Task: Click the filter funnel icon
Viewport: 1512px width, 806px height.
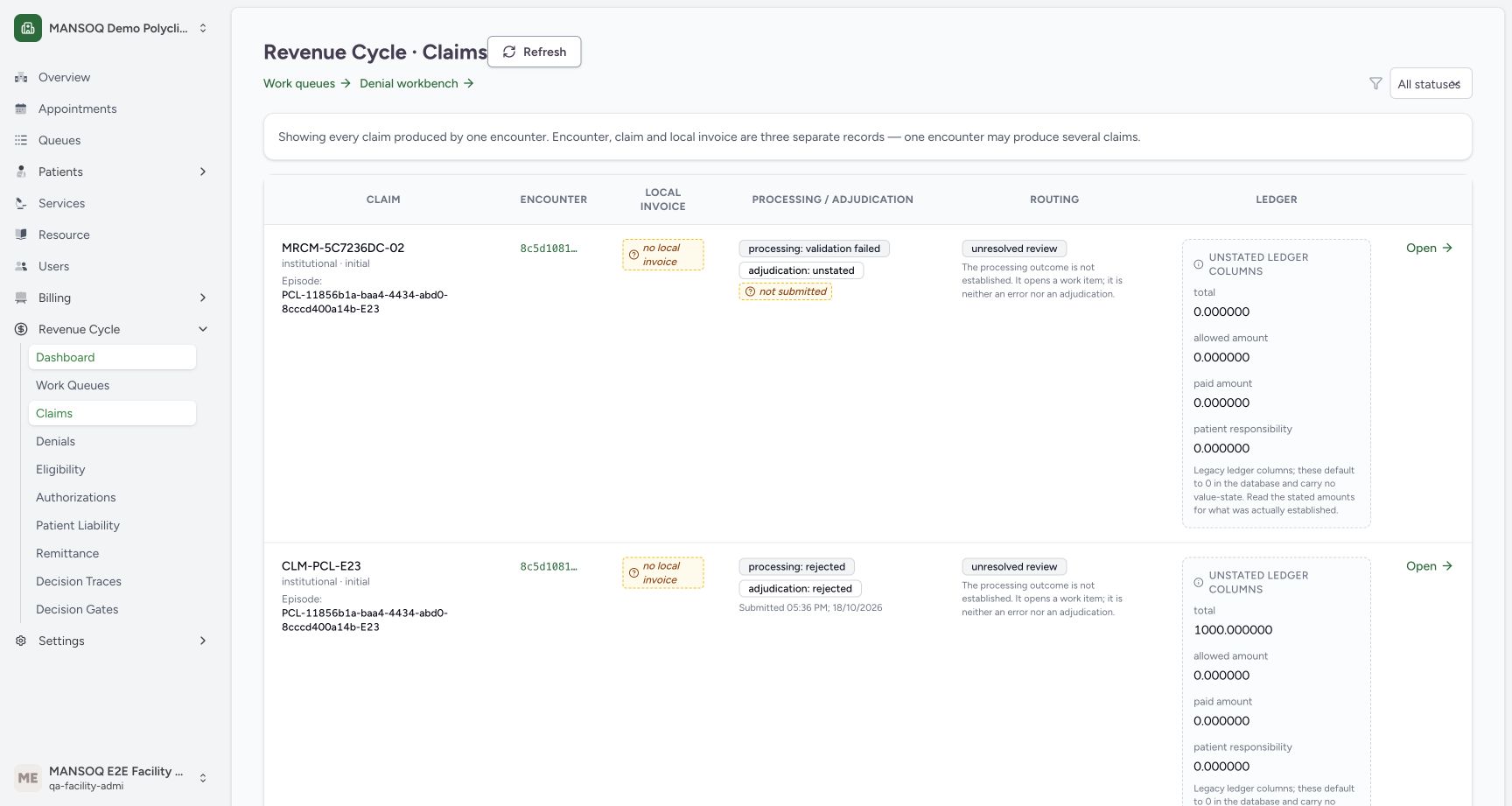Action: pyautogui.click(x=1375, y=84)
